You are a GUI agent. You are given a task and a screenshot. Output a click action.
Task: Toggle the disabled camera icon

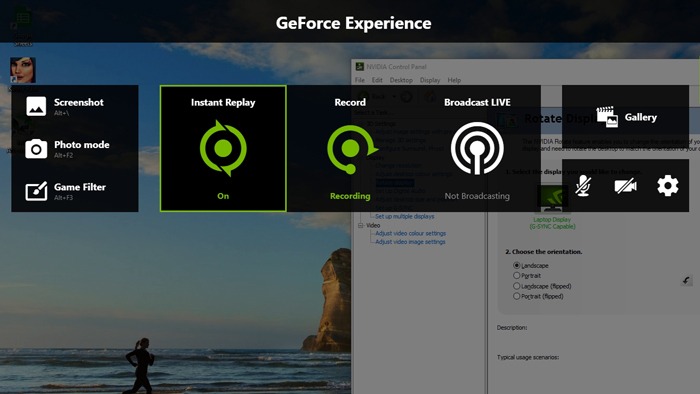[625, 186]
